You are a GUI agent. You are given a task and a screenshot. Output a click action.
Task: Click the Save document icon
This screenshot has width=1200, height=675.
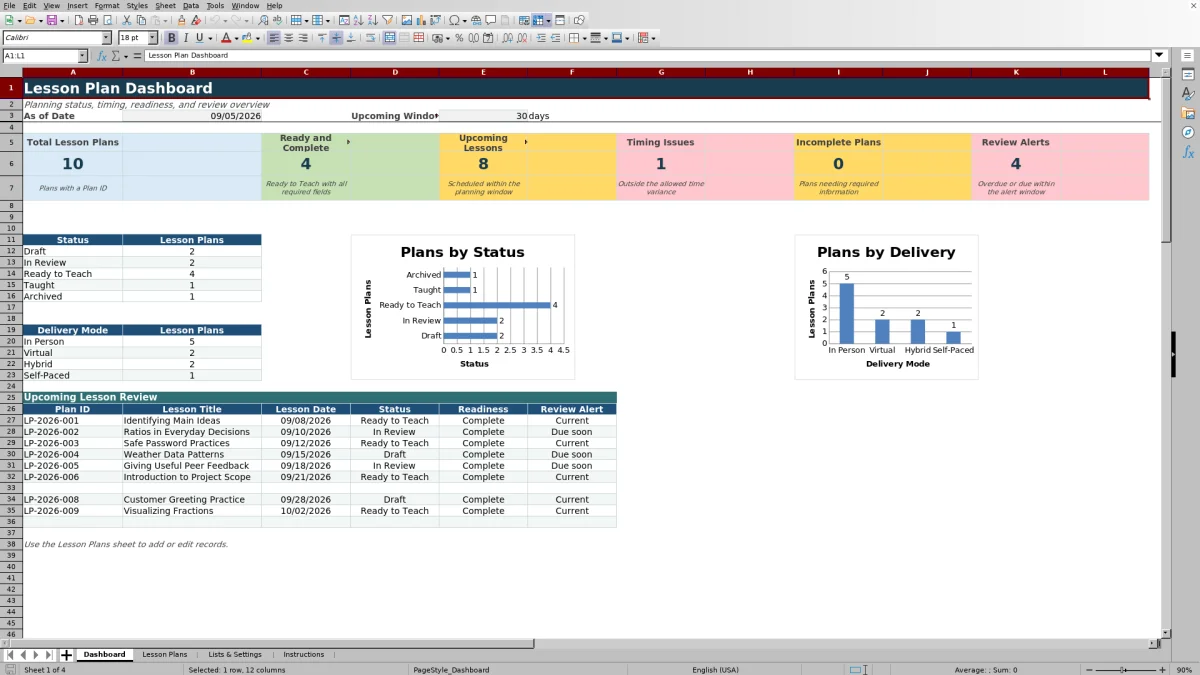pyautogui.click(x=50, y=20)
